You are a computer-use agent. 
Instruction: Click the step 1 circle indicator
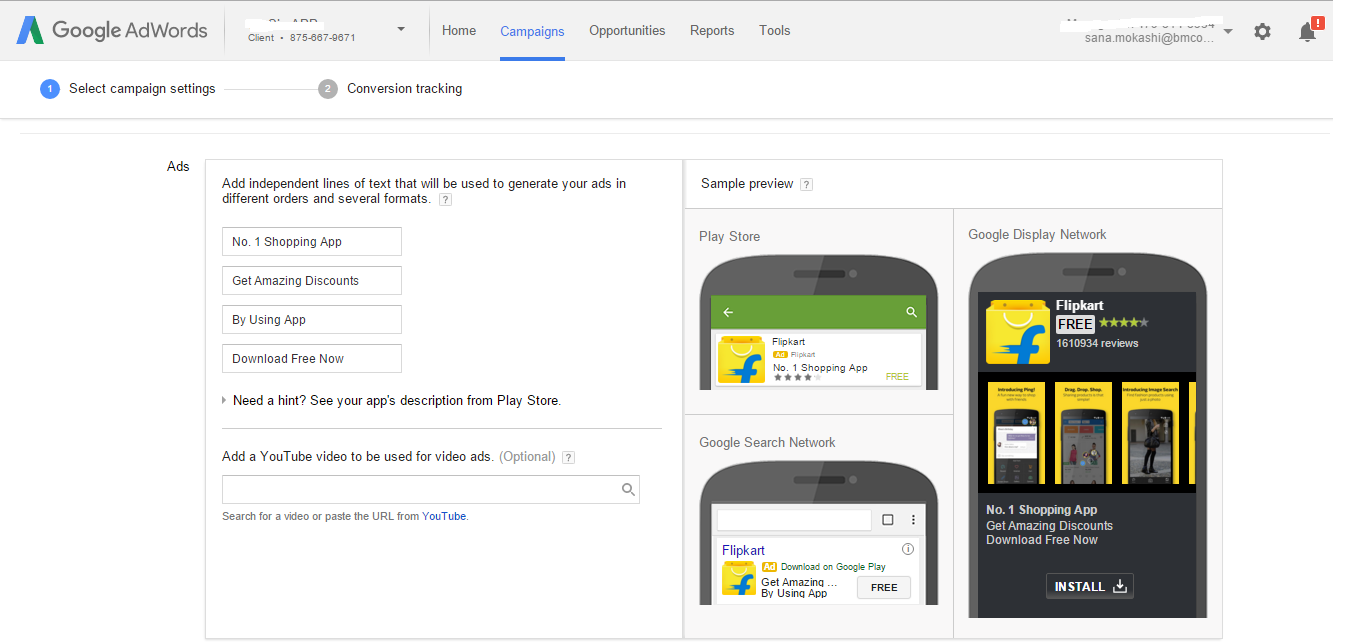50,89
